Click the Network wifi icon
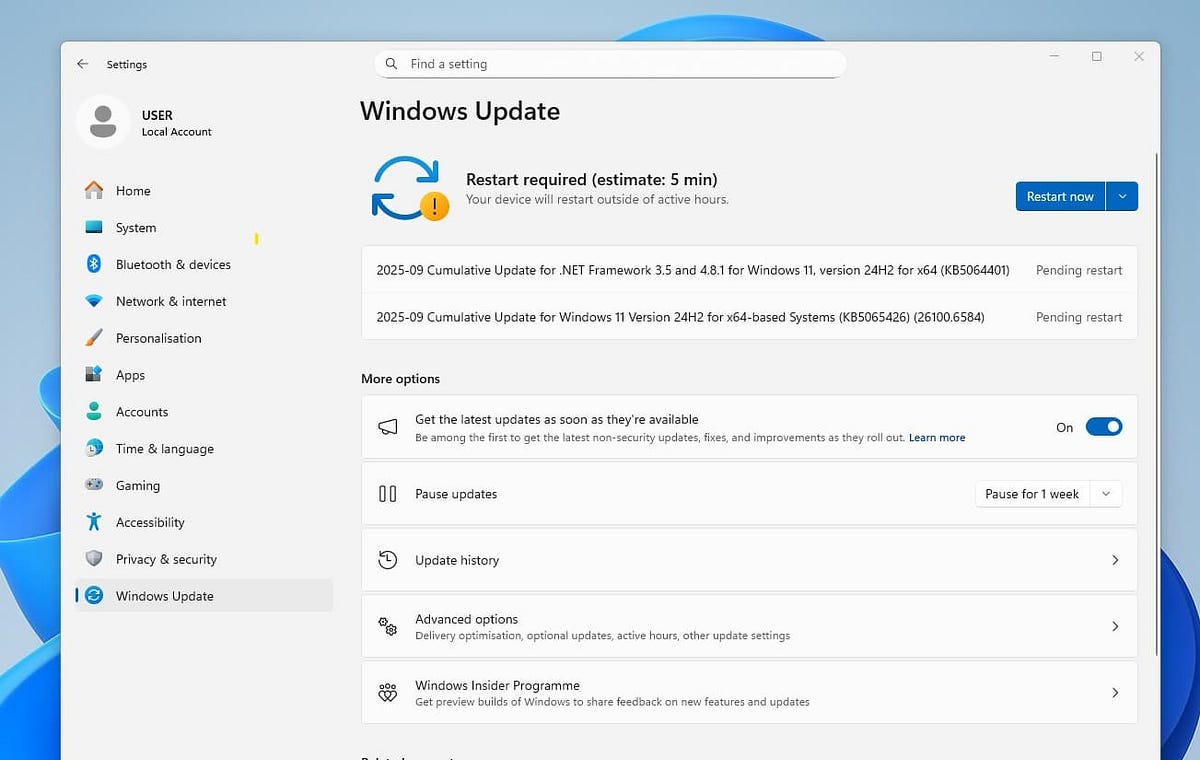Viewport: 1200px width, 760px height. coord(94,301)
